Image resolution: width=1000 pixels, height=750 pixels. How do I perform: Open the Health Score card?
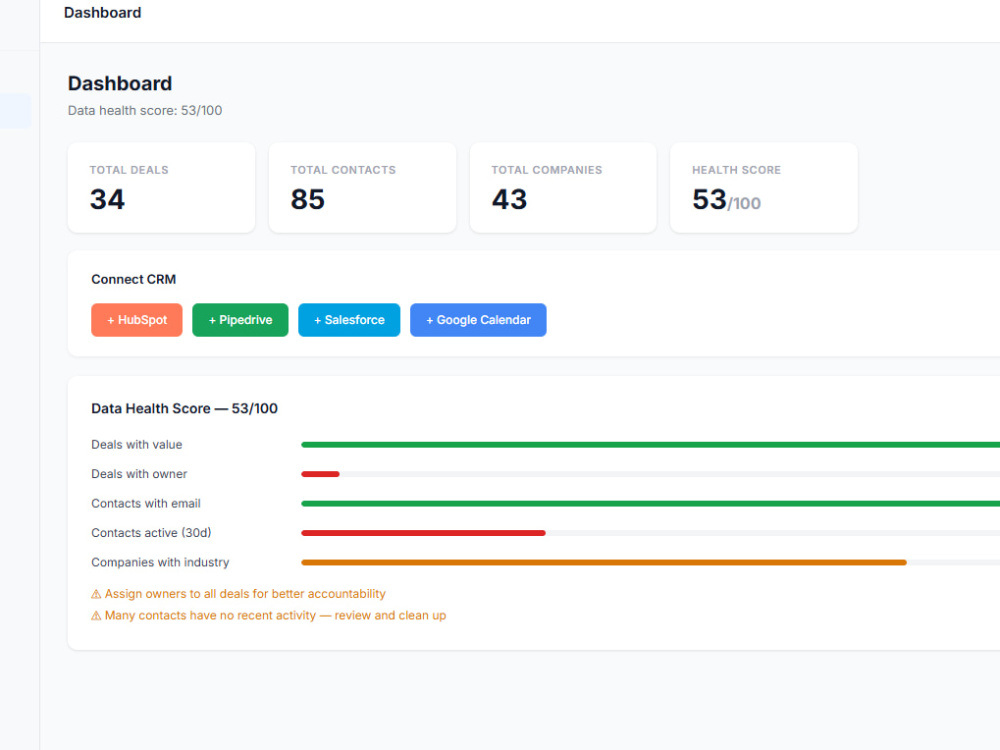[763, 188]
